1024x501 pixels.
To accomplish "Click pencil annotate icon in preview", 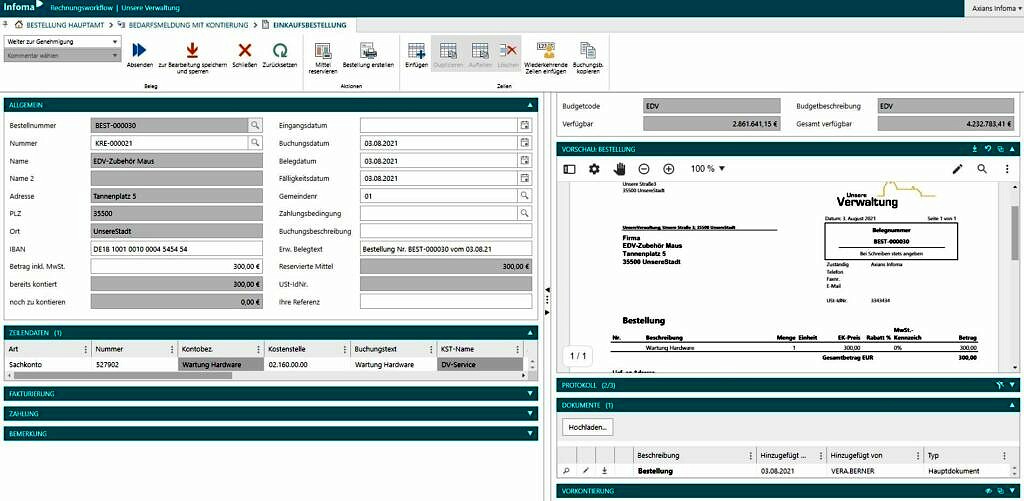I will pyautogui.click(x=957, y=169).
